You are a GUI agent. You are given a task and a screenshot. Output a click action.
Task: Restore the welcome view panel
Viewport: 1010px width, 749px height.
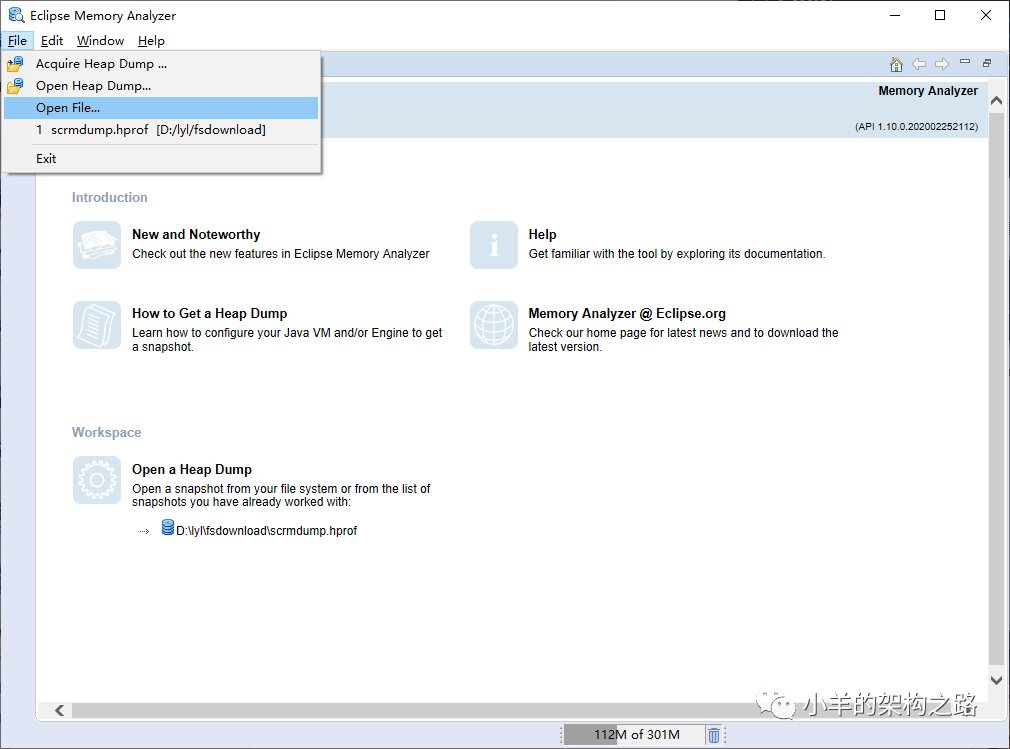987,62
